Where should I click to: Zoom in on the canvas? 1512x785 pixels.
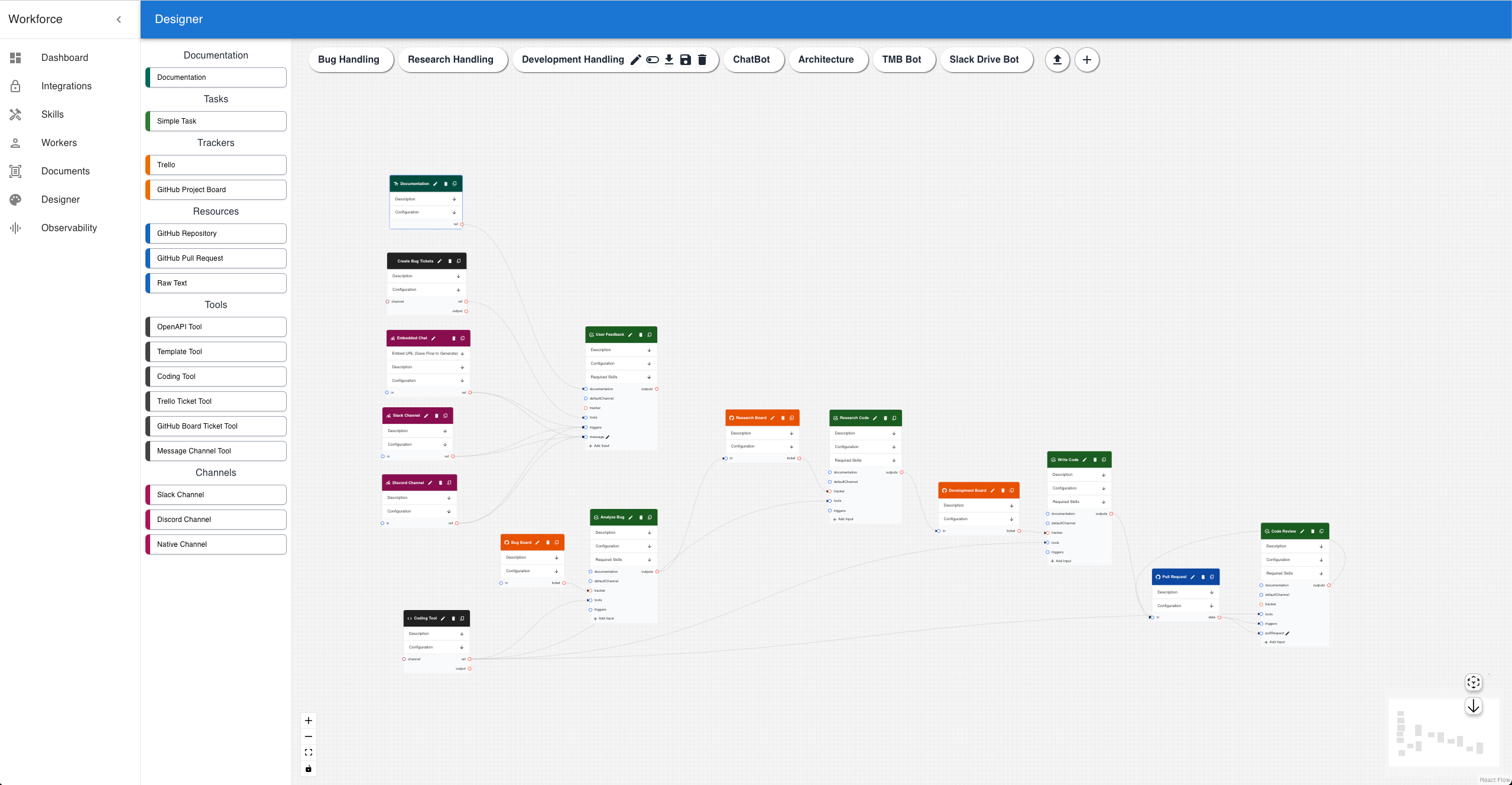click(308, 721)
